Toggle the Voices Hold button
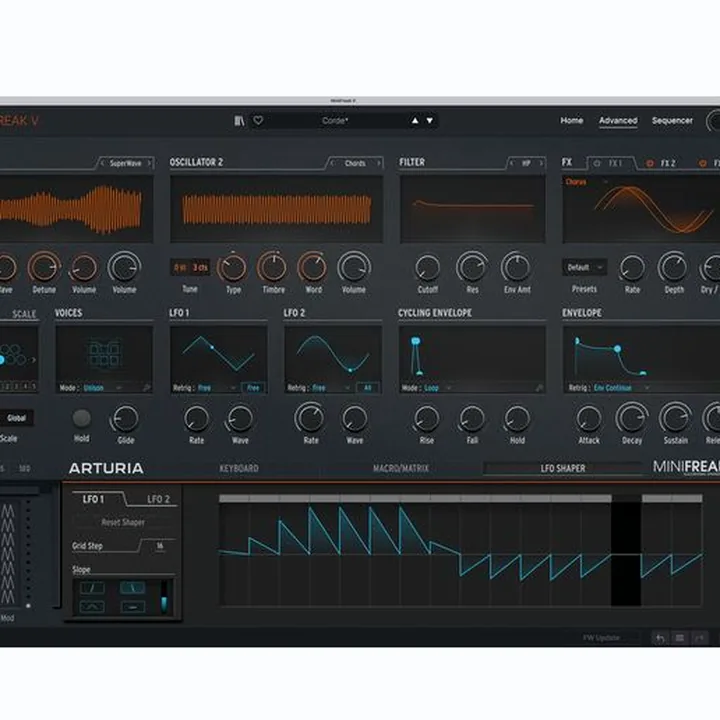The image size is (720, 720). pos(82,418)
